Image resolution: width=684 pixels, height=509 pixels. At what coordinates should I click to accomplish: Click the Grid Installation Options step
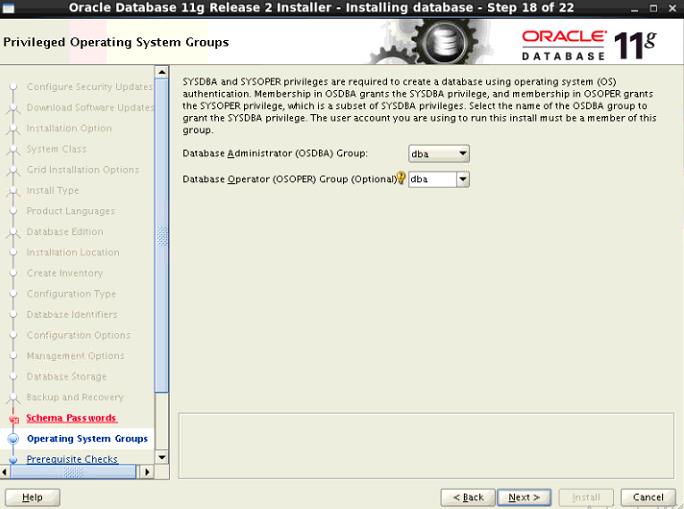pos(83,170)
